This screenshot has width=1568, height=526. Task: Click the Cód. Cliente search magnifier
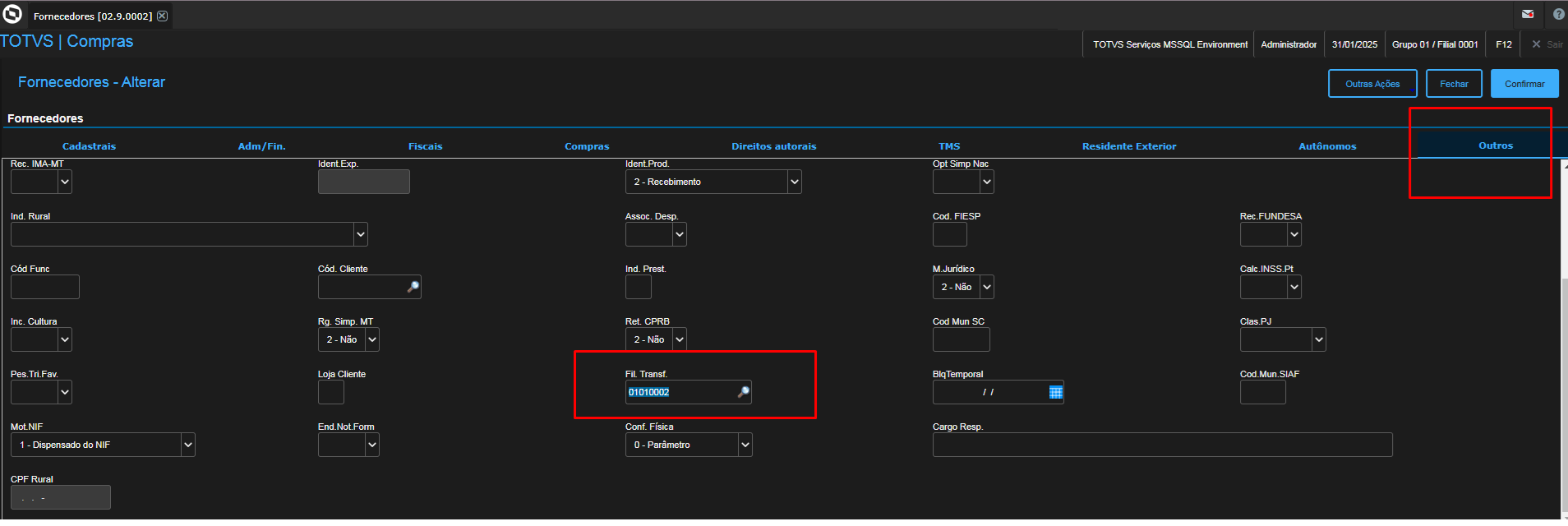coord(413,287)
